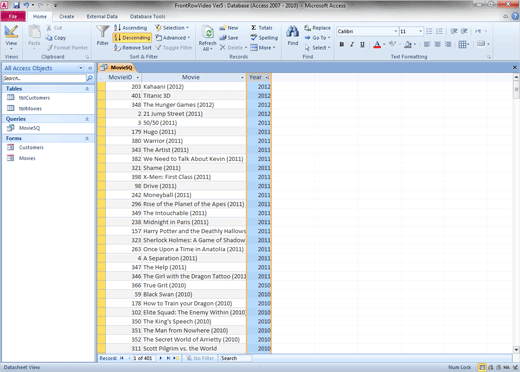
Task: Select the MovieSQ document tab
Action: point(117,68)
